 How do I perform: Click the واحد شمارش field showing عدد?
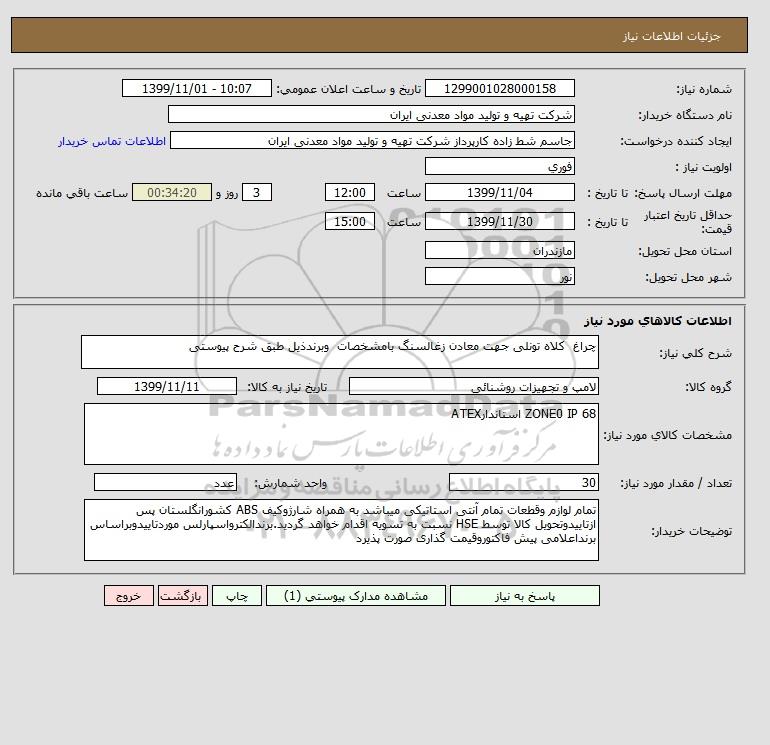click(165, 482)
